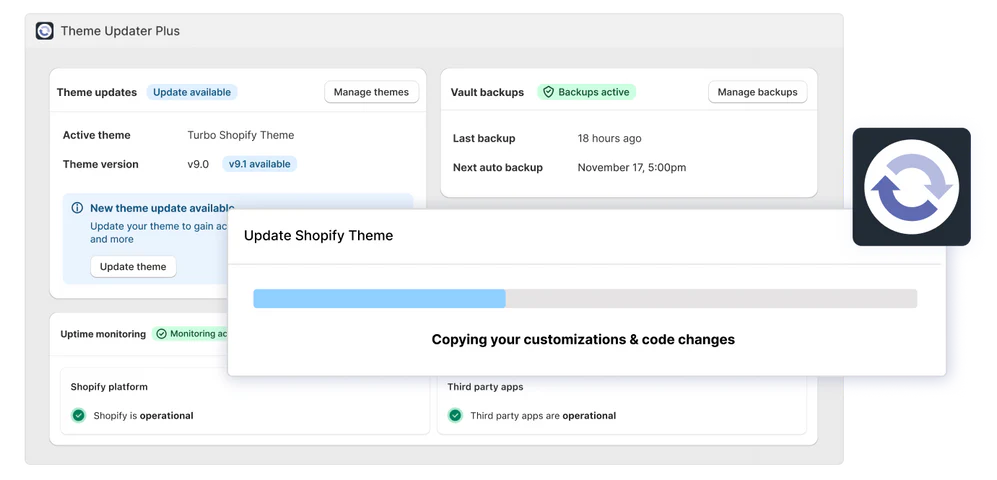Click Copying your customizations & code changes text

click(583, 339)
